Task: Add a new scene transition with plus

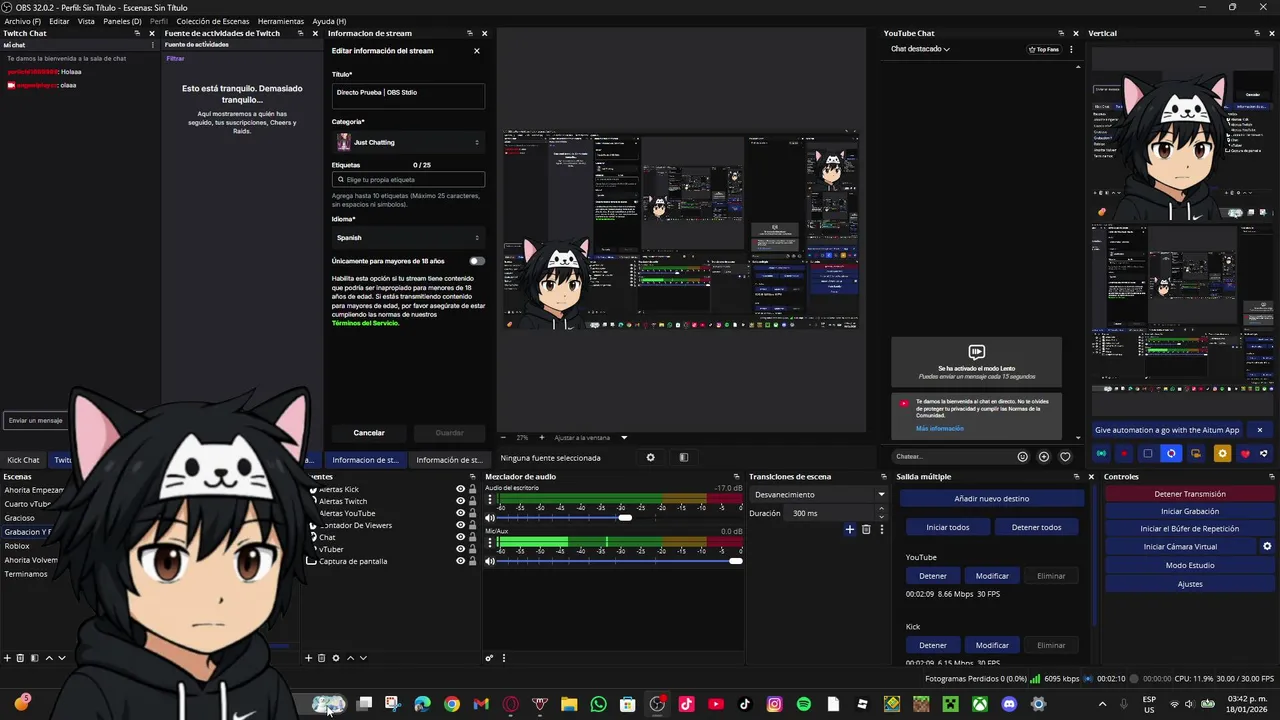Action: (x=850, y=529)
